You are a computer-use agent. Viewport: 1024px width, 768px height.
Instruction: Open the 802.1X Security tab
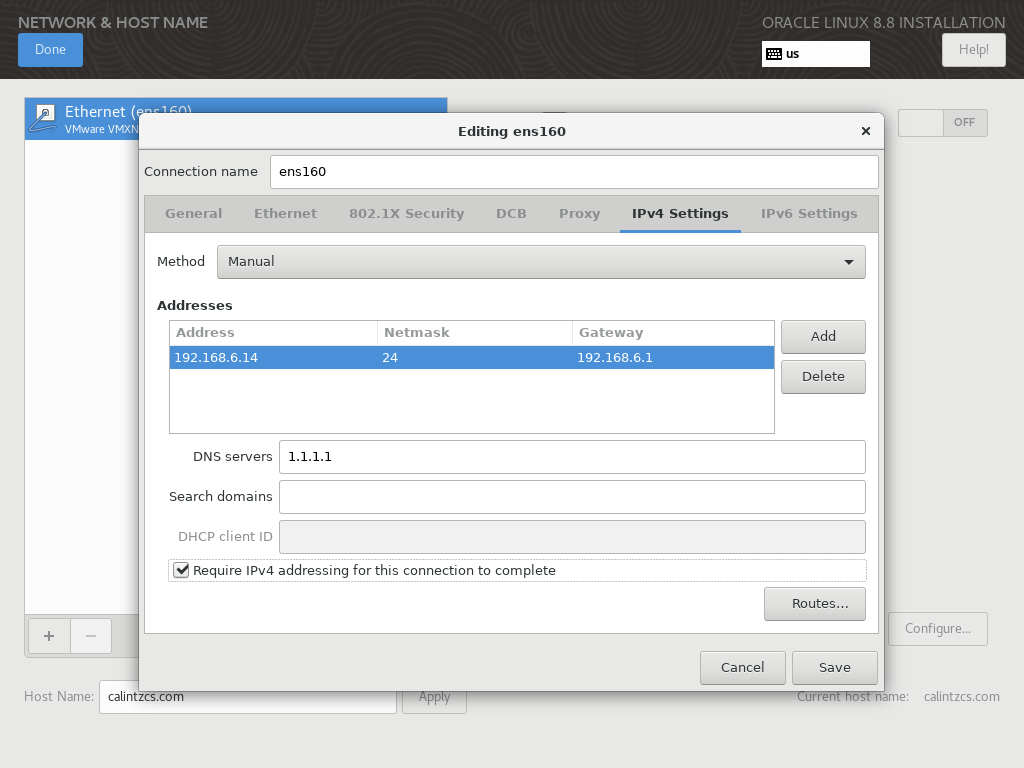[406, 214]
